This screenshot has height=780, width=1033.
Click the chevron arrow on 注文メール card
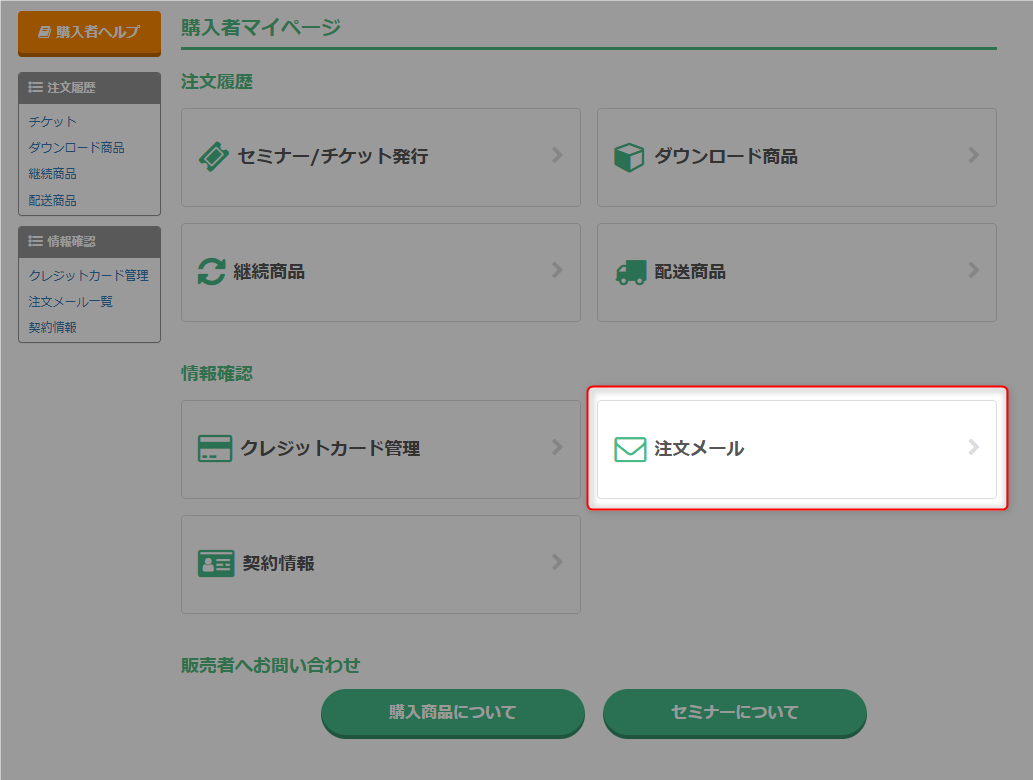point(973,448)
